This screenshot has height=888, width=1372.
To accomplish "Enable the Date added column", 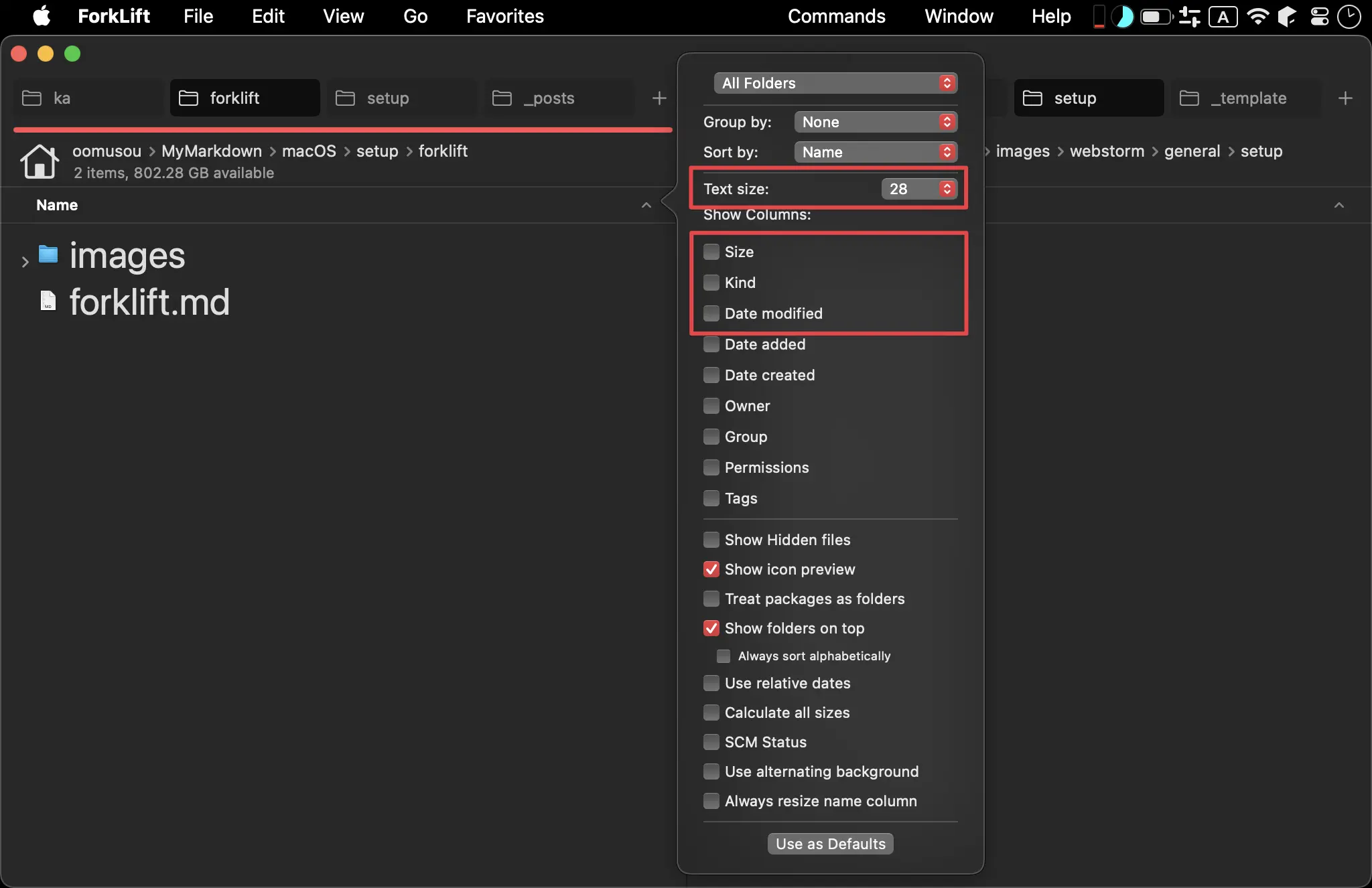I will tap(711, 344).
